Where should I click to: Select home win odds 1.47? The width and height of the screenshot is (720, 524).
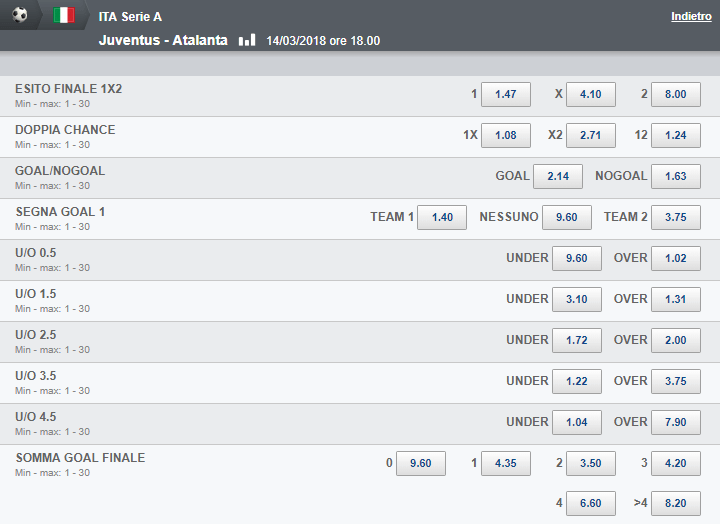click(x=506, y=94)
